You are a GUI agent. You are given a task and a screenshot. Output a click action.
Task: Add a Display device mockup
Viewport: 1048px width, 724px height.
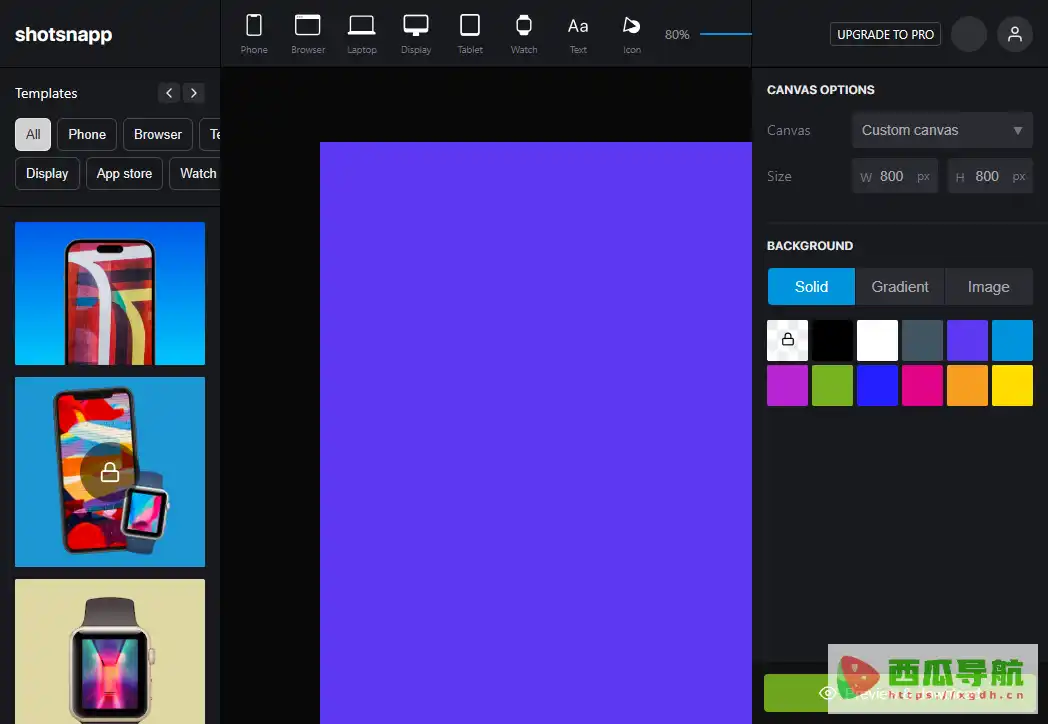[x=416, y=34]
